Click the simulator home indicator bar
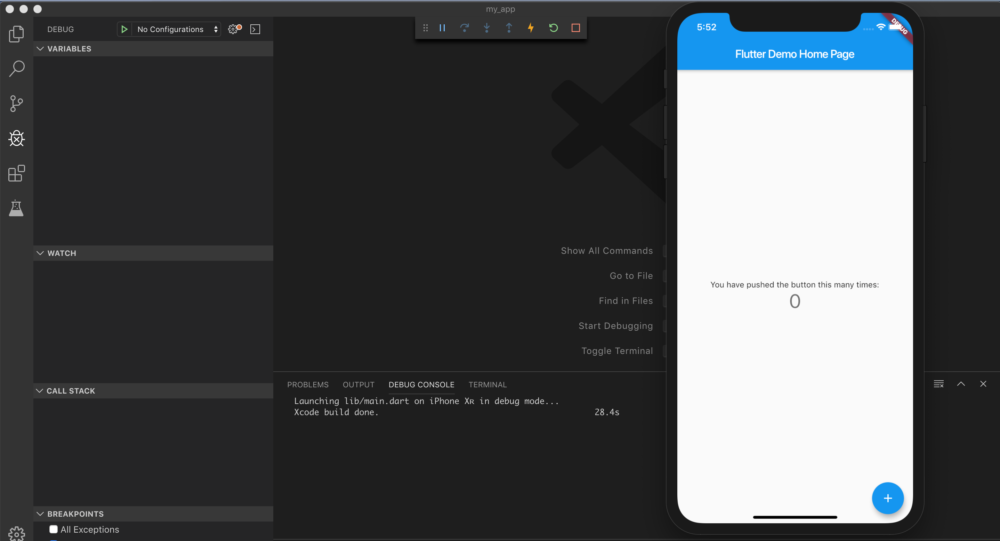The width and height of the screenshot is (1000, 541). (x=795, y=517)
